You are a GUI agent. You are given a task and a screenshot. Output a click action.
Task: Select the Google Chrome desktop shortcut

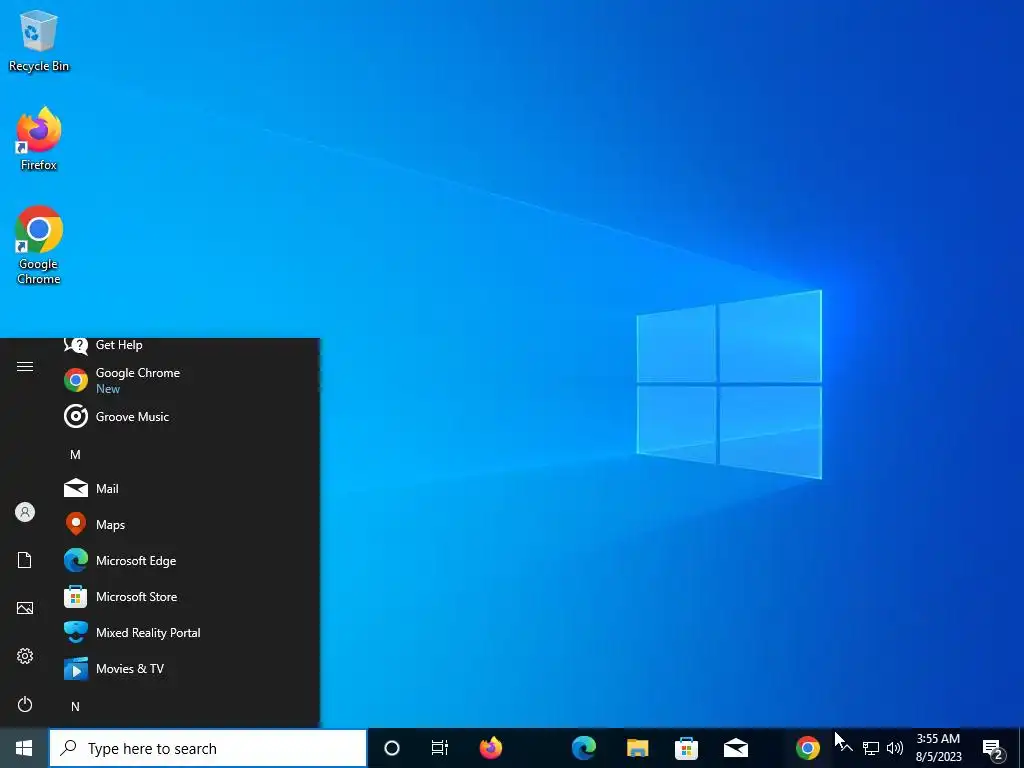[x=39, y=246]
